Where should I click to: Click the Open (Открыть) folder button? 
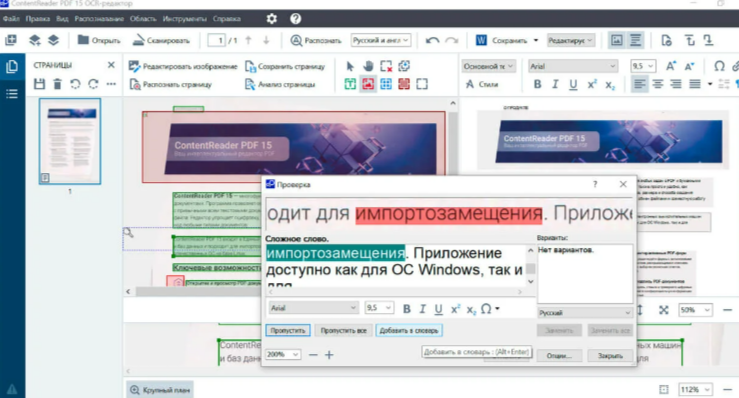point(99,41)
